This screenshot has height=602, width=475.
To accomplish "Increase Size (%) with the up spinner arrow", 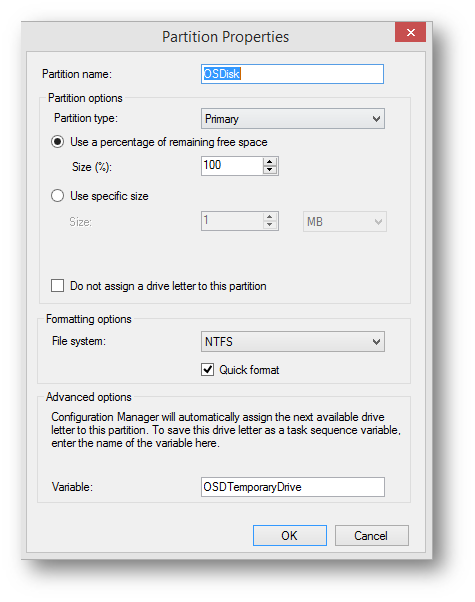I will [270, 162].
